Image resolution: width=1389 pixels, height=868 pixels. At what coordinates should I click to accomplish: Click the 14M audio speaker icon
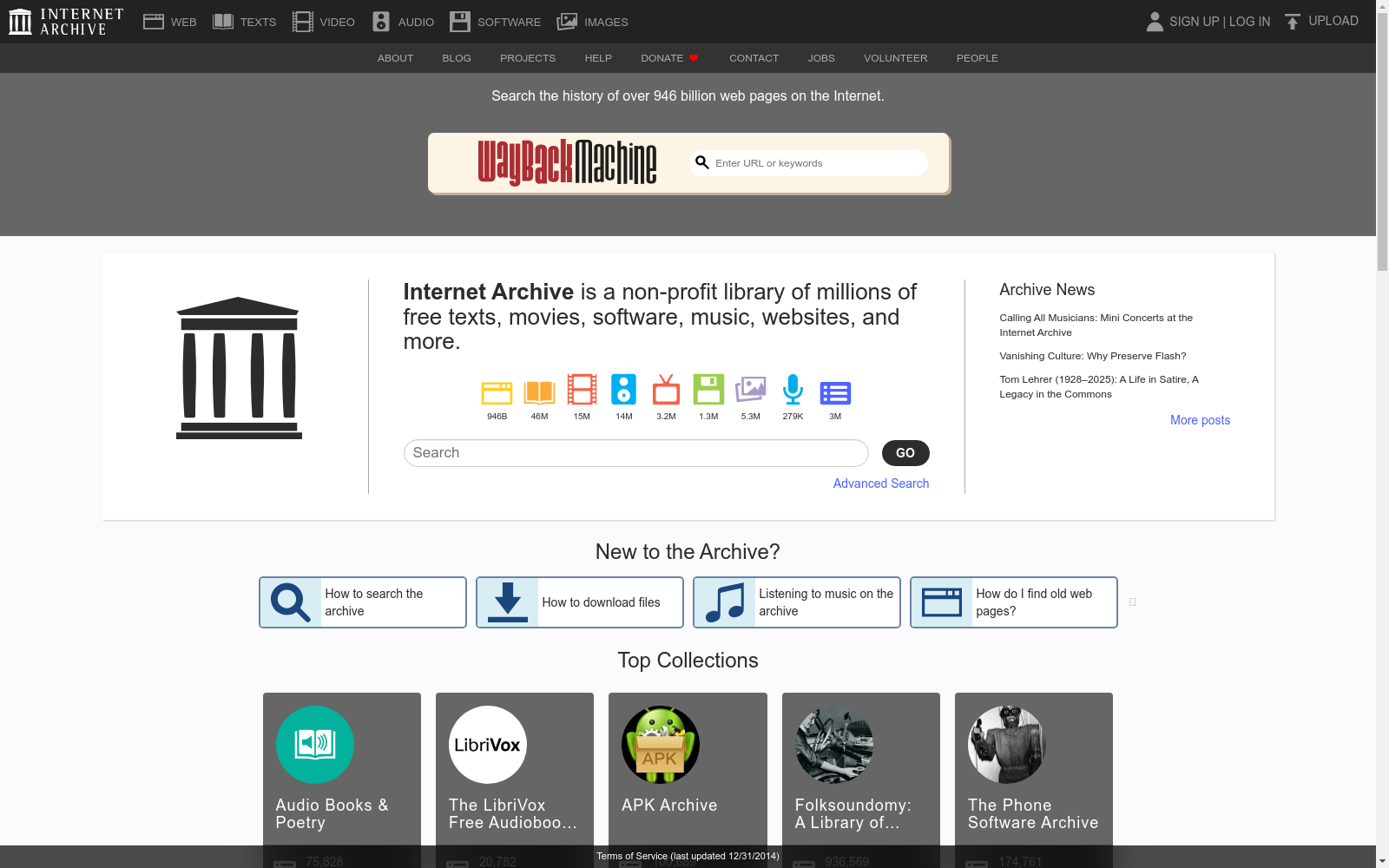click(623, 390)
